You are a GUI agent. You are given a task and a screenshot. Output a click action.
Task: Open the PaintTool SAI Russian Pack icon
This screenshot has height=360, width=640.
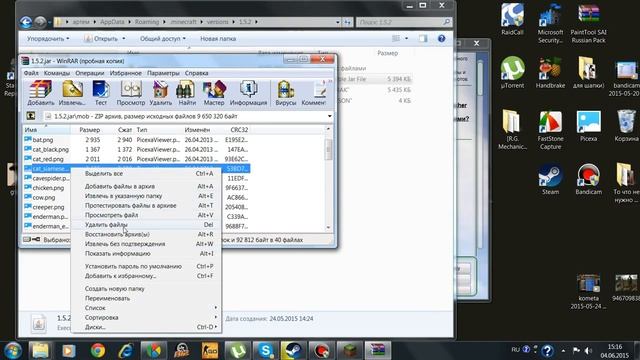(x=588, y=23)
